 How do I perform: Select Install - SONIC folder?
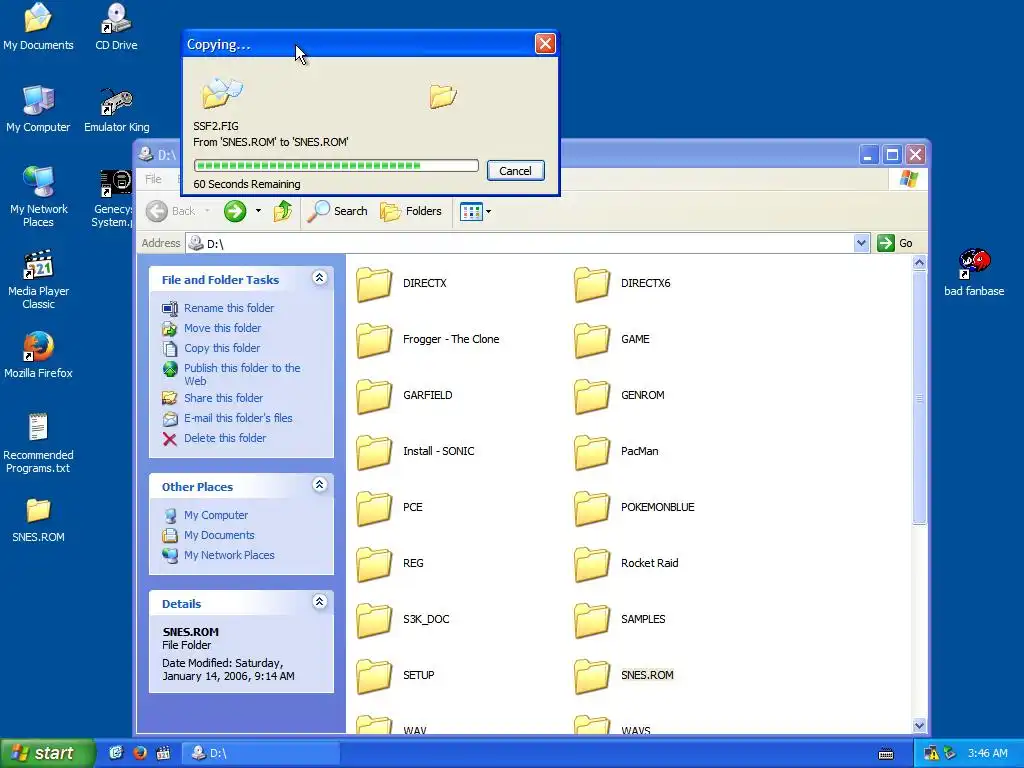coord(415,452)
